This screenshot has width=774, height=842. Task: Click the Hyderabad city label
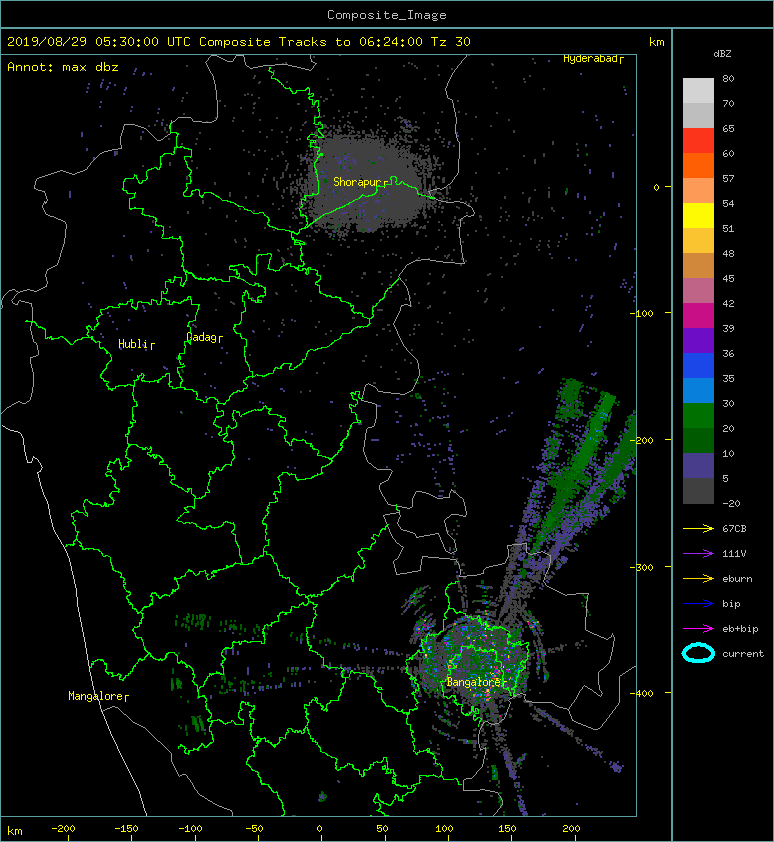click(x=593, y=59)
